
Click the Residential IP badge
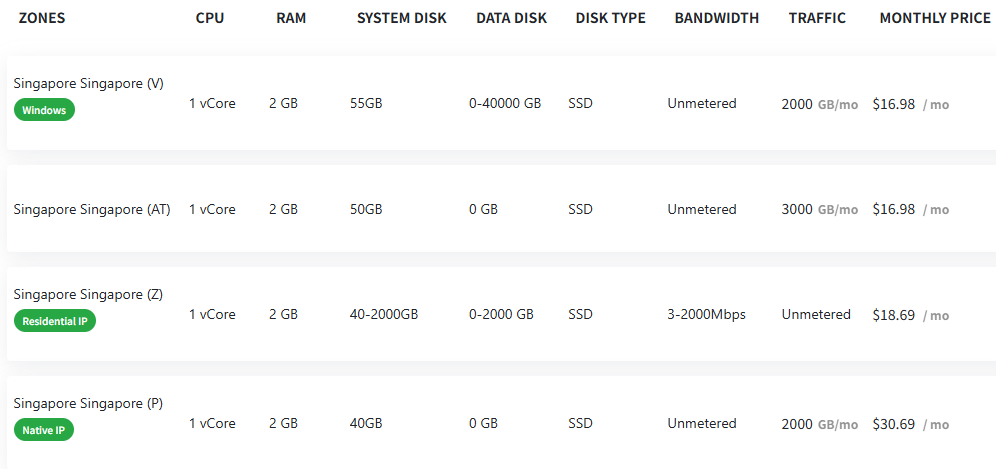click(x=55, y=321)
